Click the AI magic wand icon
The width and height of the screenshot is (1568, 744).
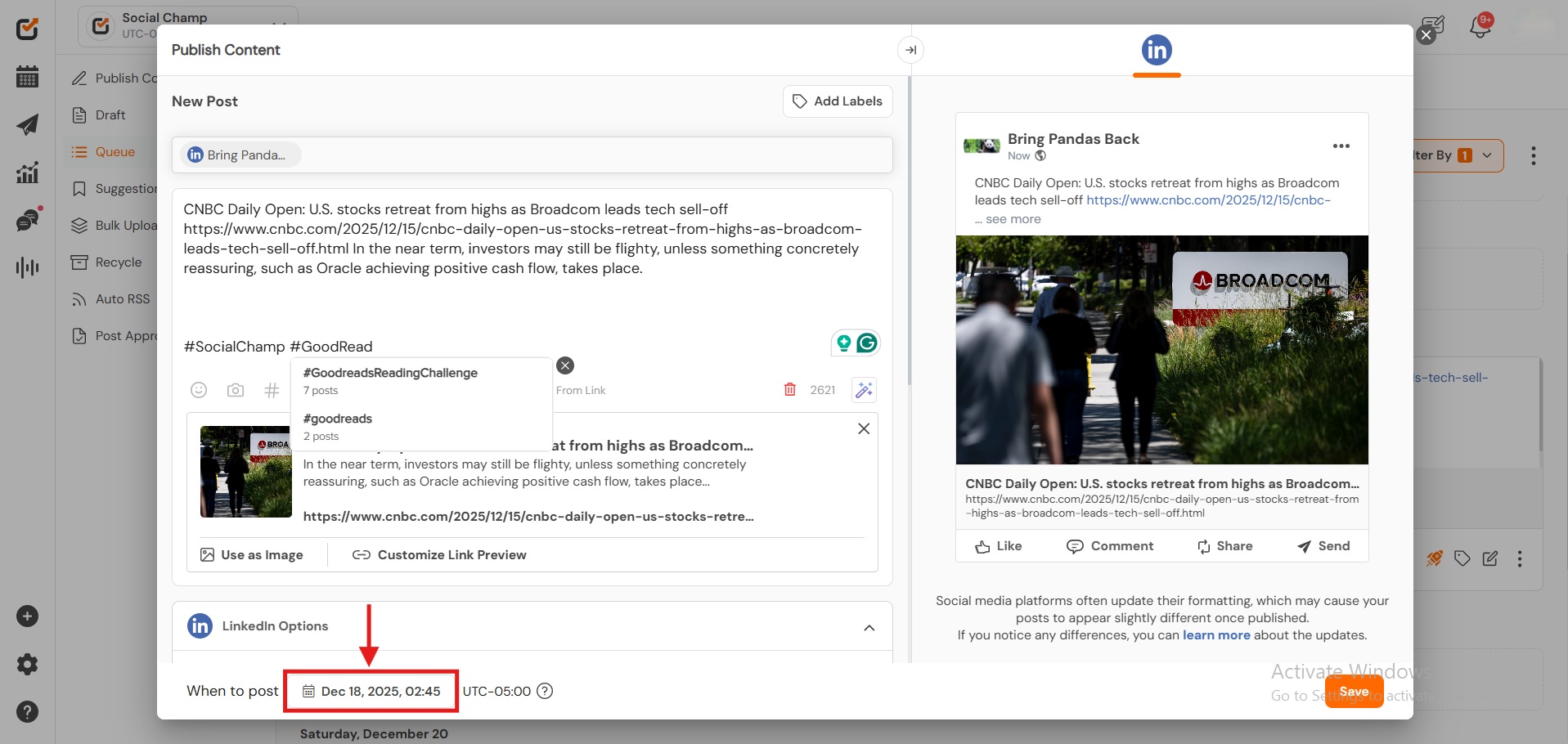(864, 390)
